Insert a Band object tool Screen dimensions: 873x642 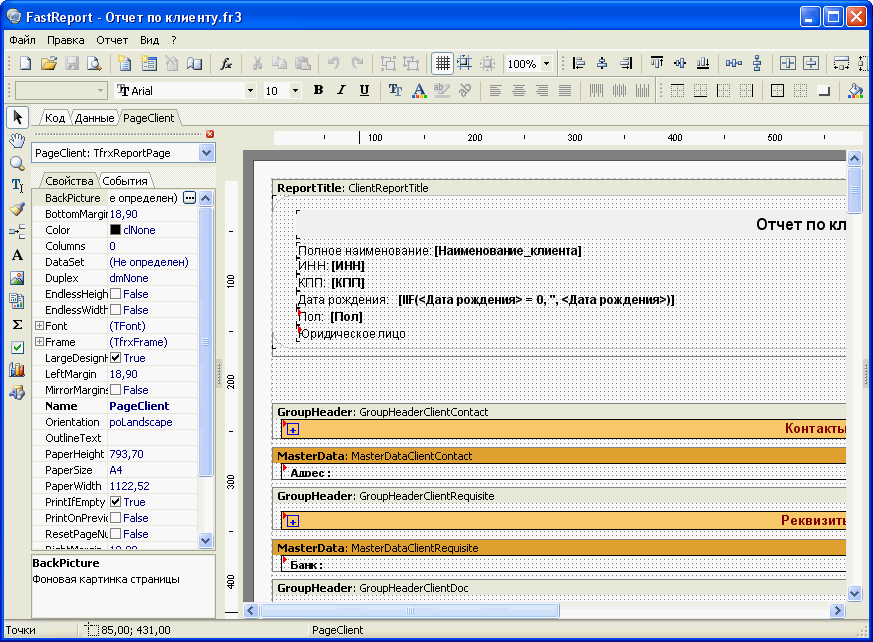(x=17, y=232)
